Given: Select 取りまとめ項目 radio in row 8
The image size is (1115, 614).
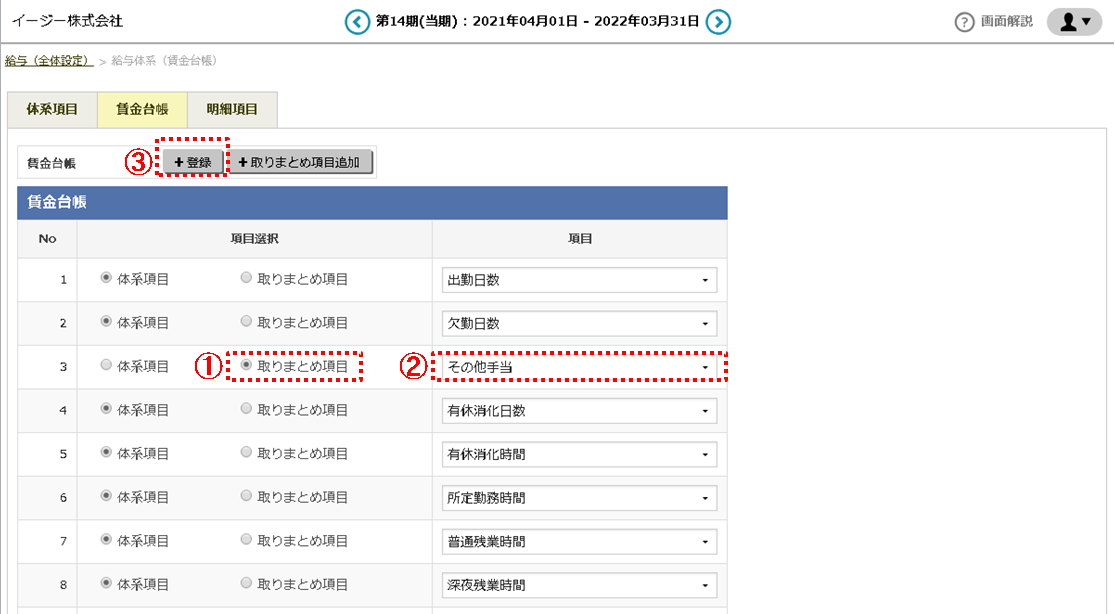Looking at the screenshot, I should click(x=247, y=585).
